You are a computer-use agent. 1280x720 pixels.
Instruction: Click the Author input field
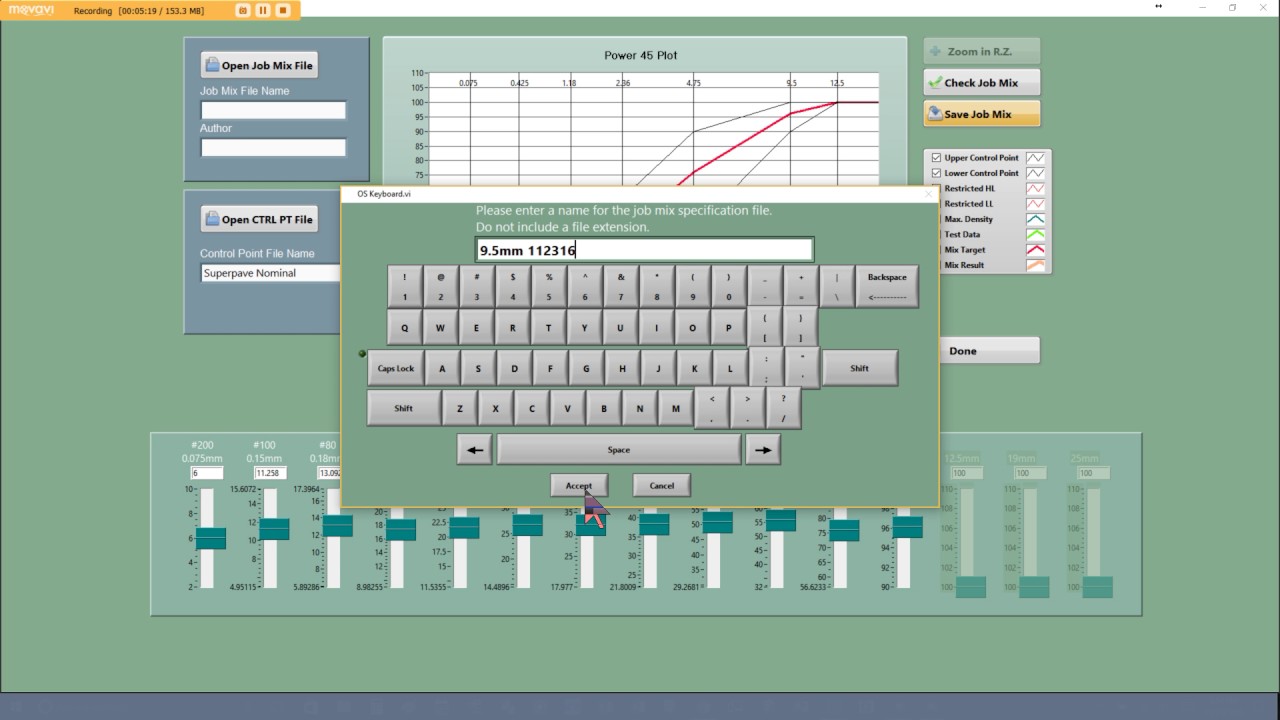[273, 147]
